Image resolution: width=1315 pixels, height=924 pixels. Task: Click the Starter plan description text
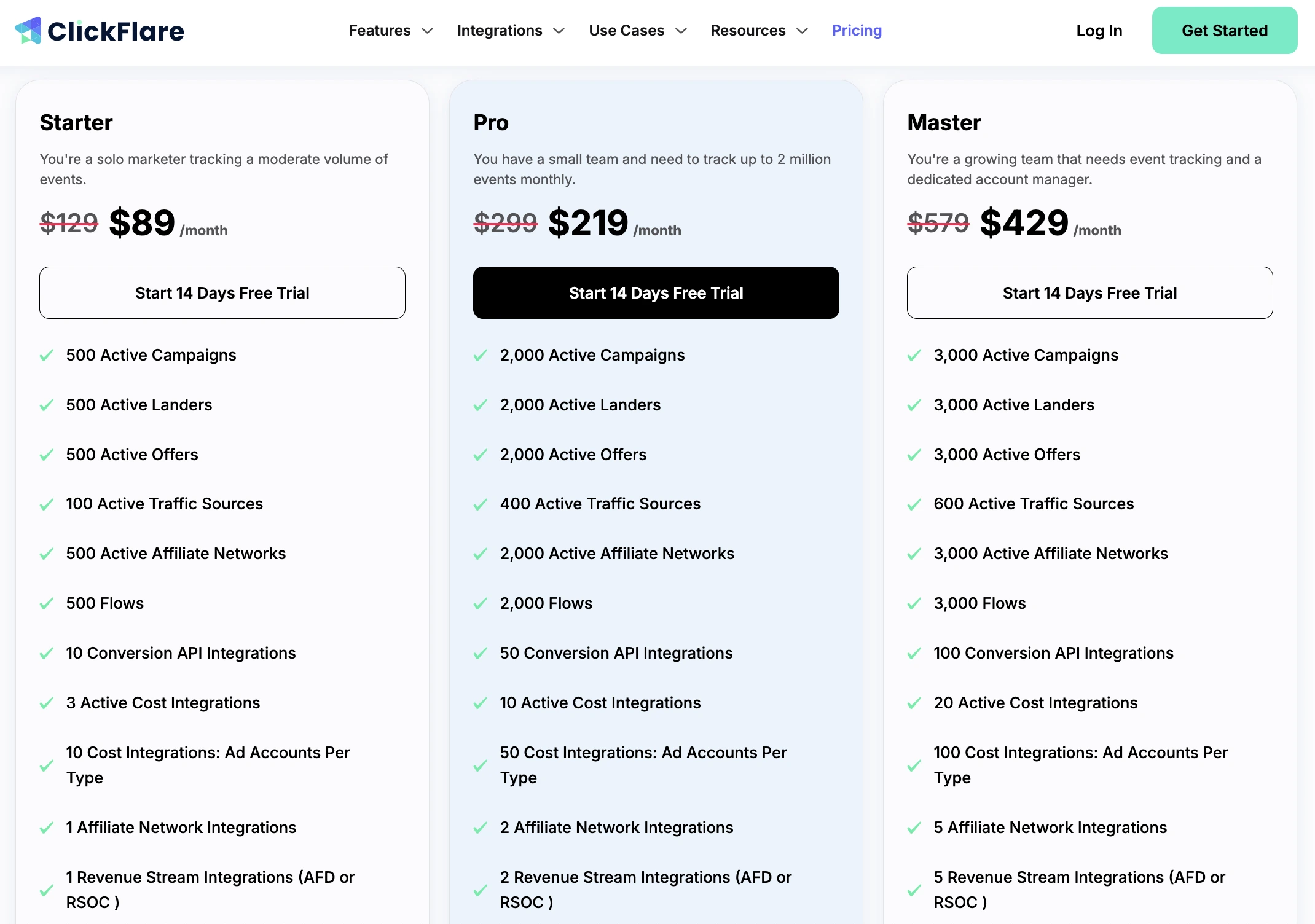[214, 169]
